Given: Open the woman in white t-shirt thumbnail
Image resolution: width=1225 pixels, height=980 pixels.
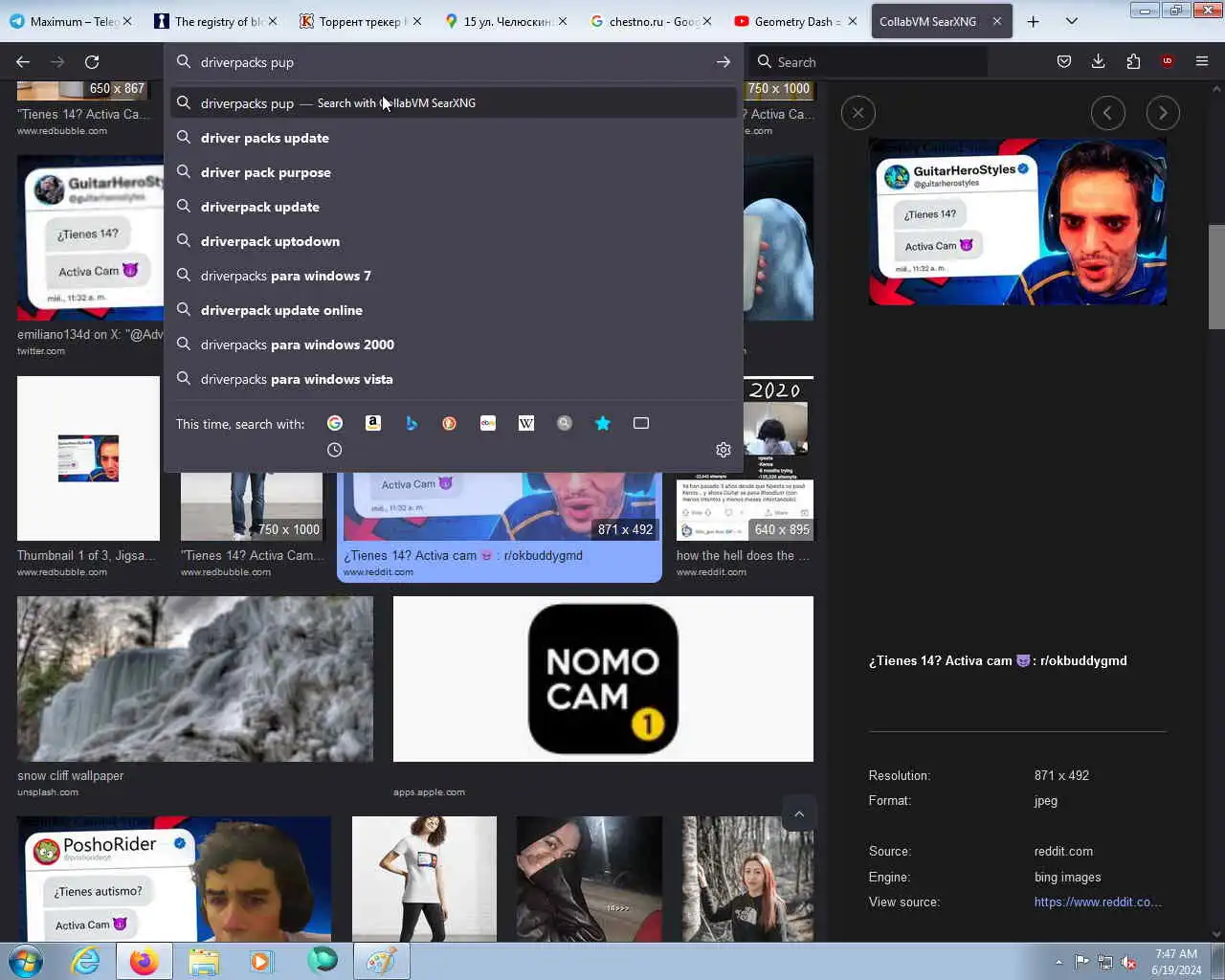Looking at the screenshot, I should [x=424, y=879].
